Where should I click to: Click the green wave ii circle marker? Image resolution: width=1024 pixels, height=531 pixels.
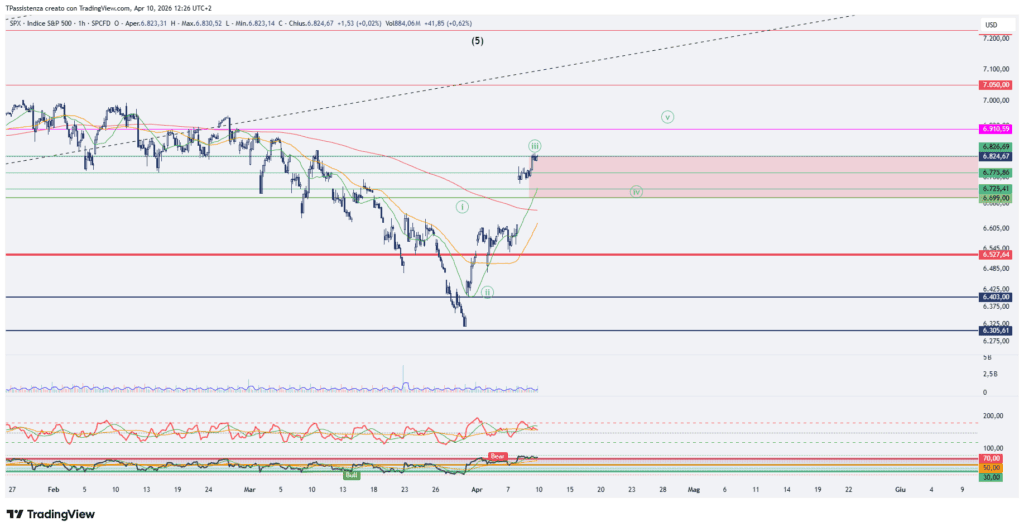click(487, 292)
